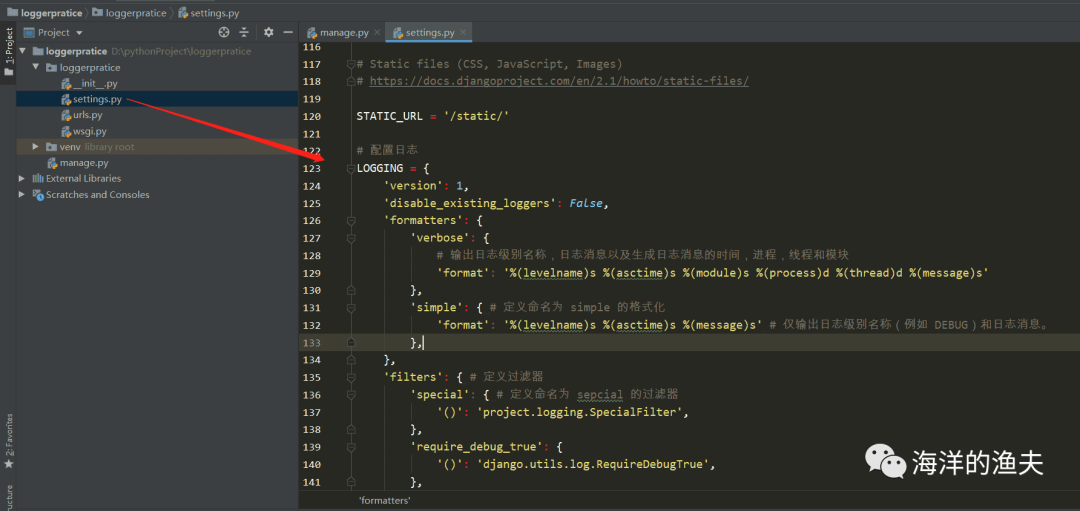1080x511 pixels.
Task: Click the STATIC_URL variable name
Action: pyautogui.click(x=388, y=116)
